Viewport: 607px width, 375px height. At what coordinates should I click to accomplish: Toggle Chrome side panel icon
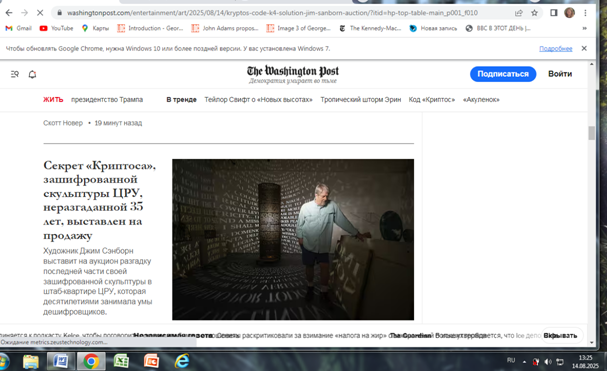554,13
